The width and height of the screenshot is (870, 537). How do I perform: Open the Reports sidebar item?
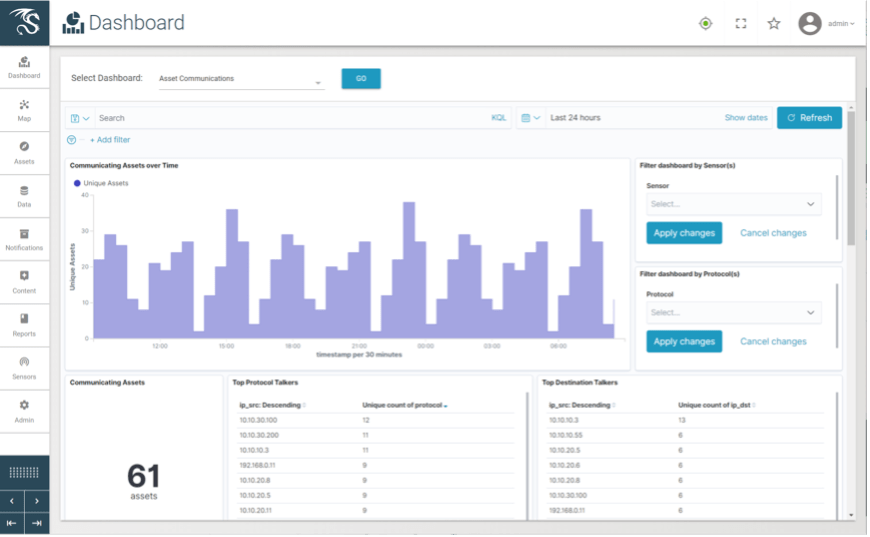click(24, 326)
